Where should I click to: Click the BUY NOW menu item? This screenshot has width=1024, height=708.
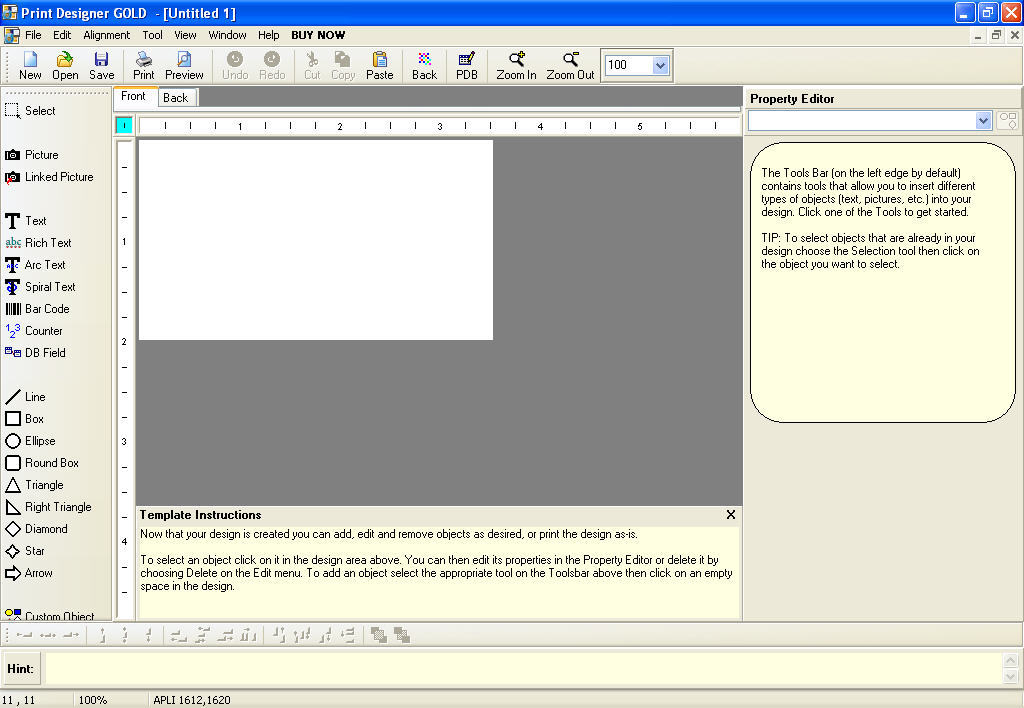pyautogui.click(x=318, y=34)
